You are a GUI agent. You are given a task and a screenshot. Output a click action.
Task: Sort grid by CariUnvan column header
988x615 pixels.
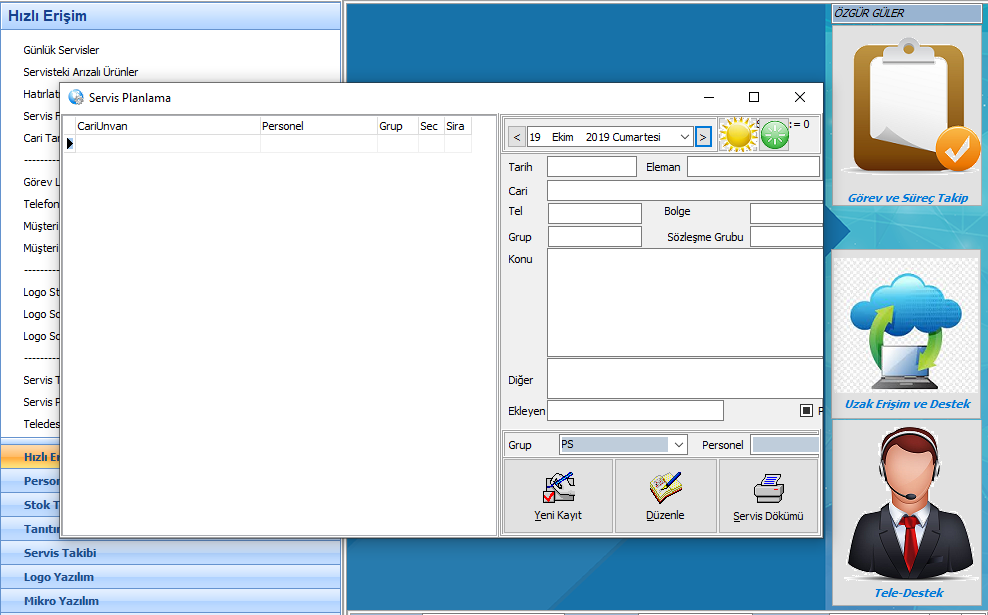pyautogui.click(x=167, y=126)
